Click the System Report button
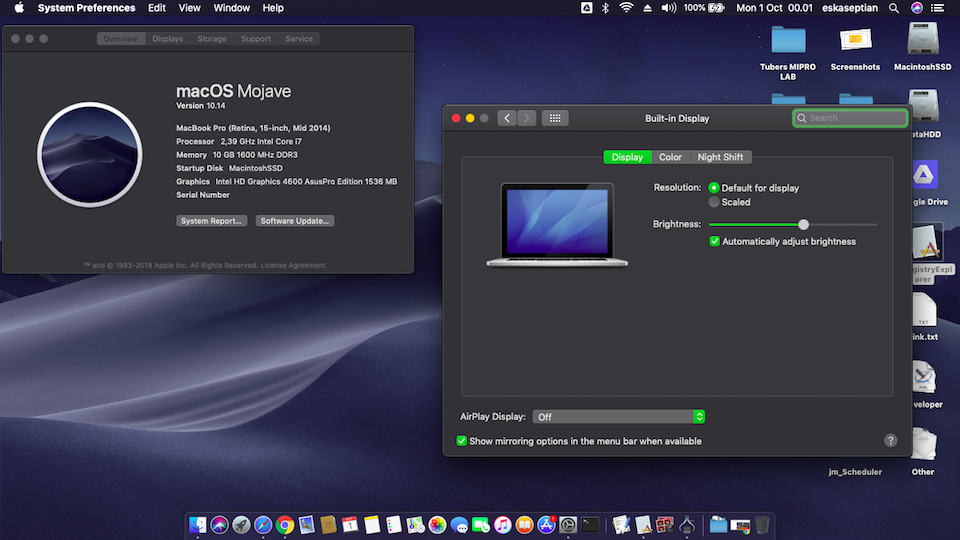Viewport: 960px width, 540px height. point(211,221)
